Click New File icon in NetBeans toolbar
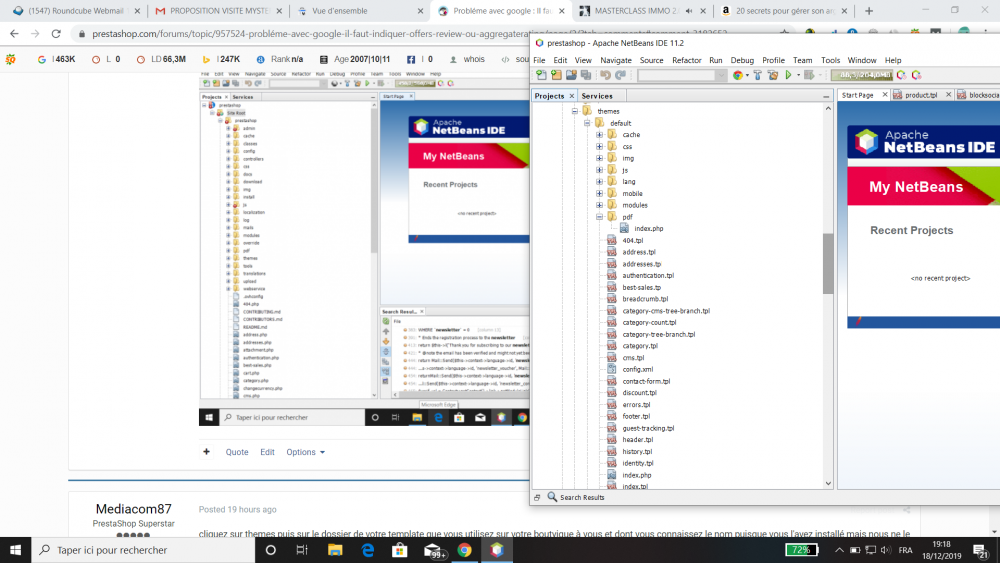Viewport: 1000px width, 563px height. click(541, 75)
